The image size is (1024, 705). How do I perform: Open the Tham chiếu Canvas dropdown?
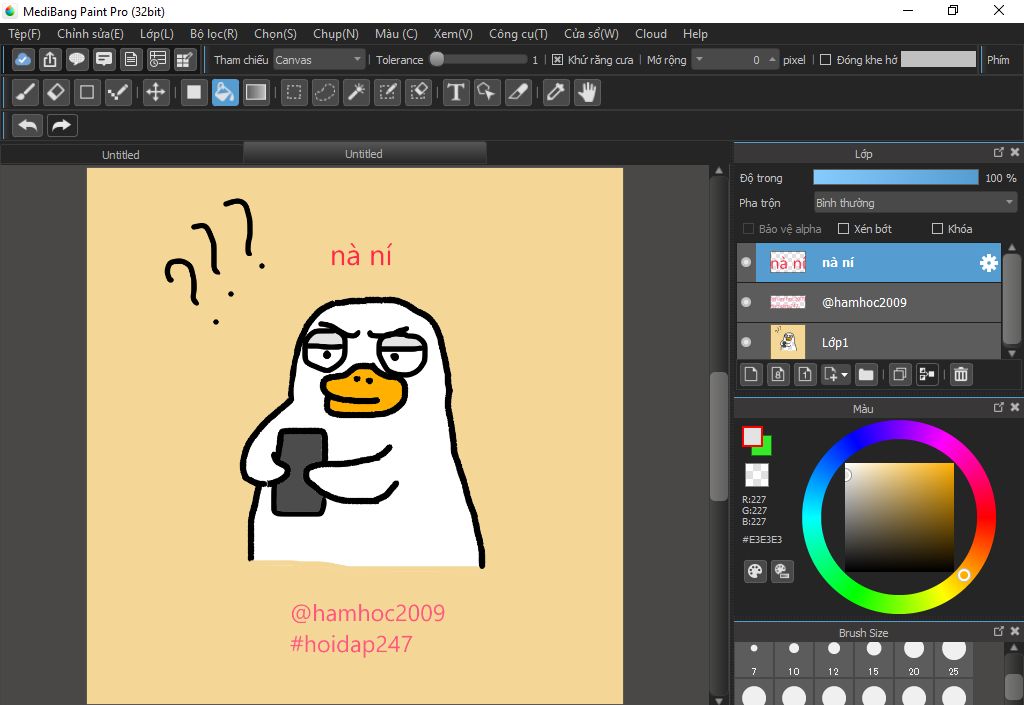click(x=319, y=59)
